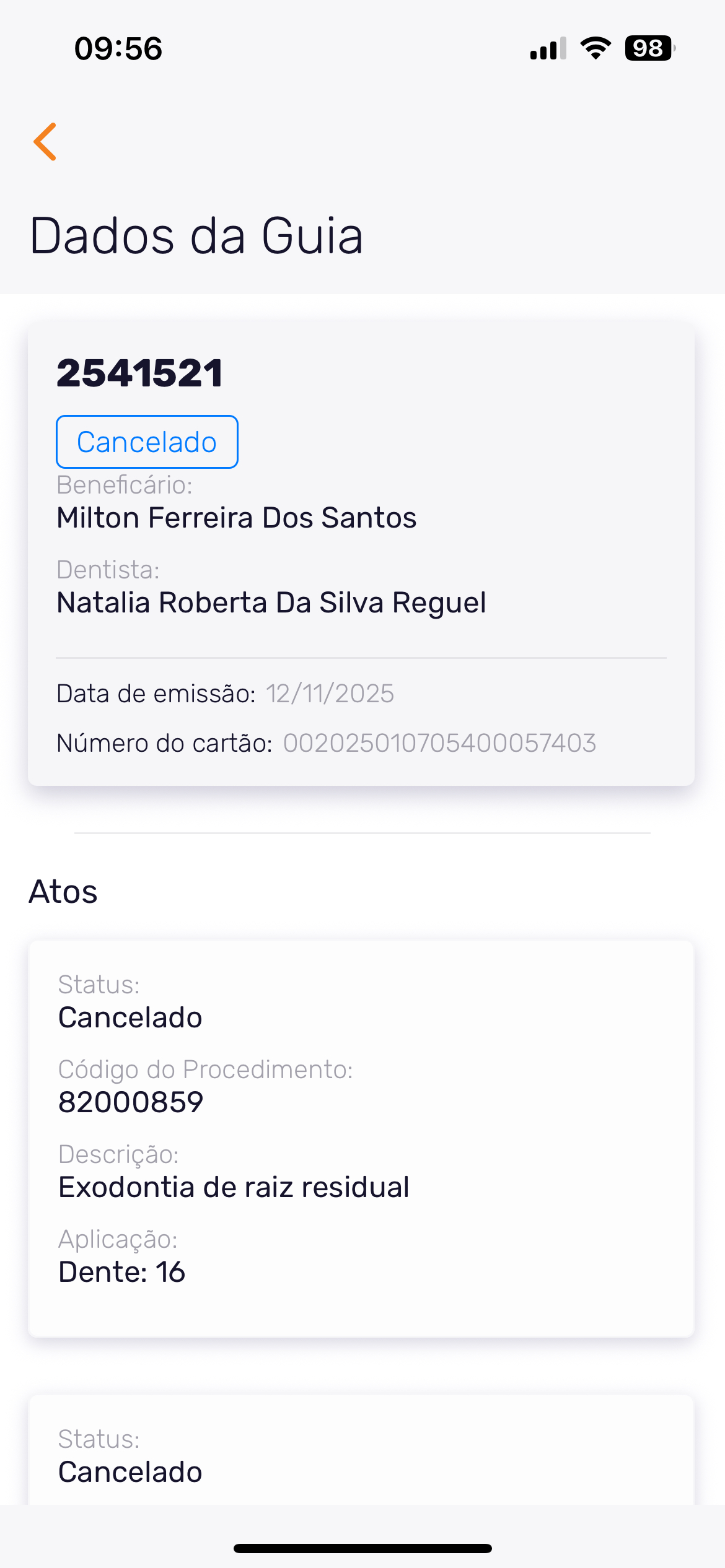Tap the orange back arrow
The width and height of the screenshot is (725, 1568).
tap(45, 142)
